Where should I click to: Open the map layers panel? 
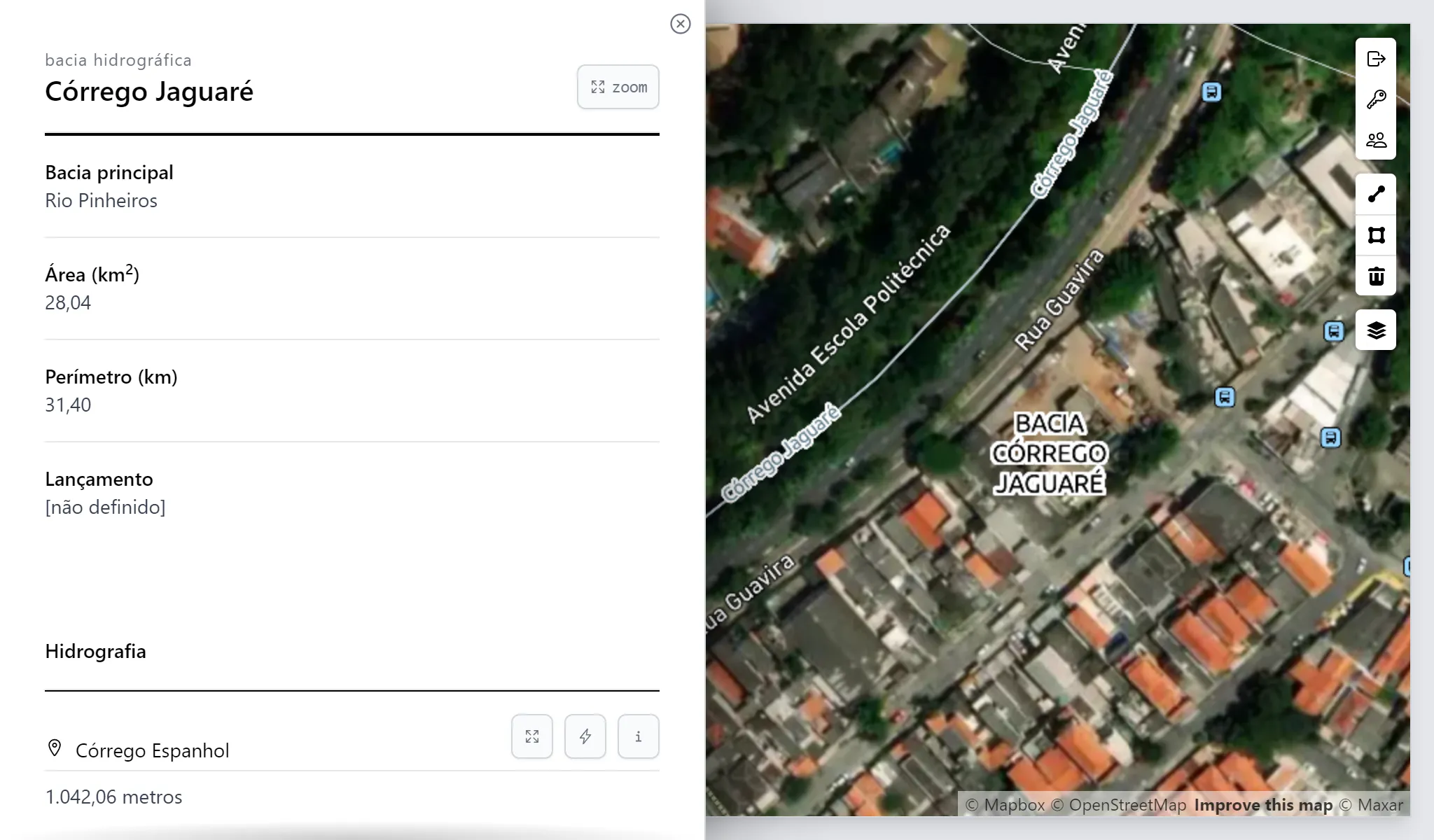[1376, 330]
